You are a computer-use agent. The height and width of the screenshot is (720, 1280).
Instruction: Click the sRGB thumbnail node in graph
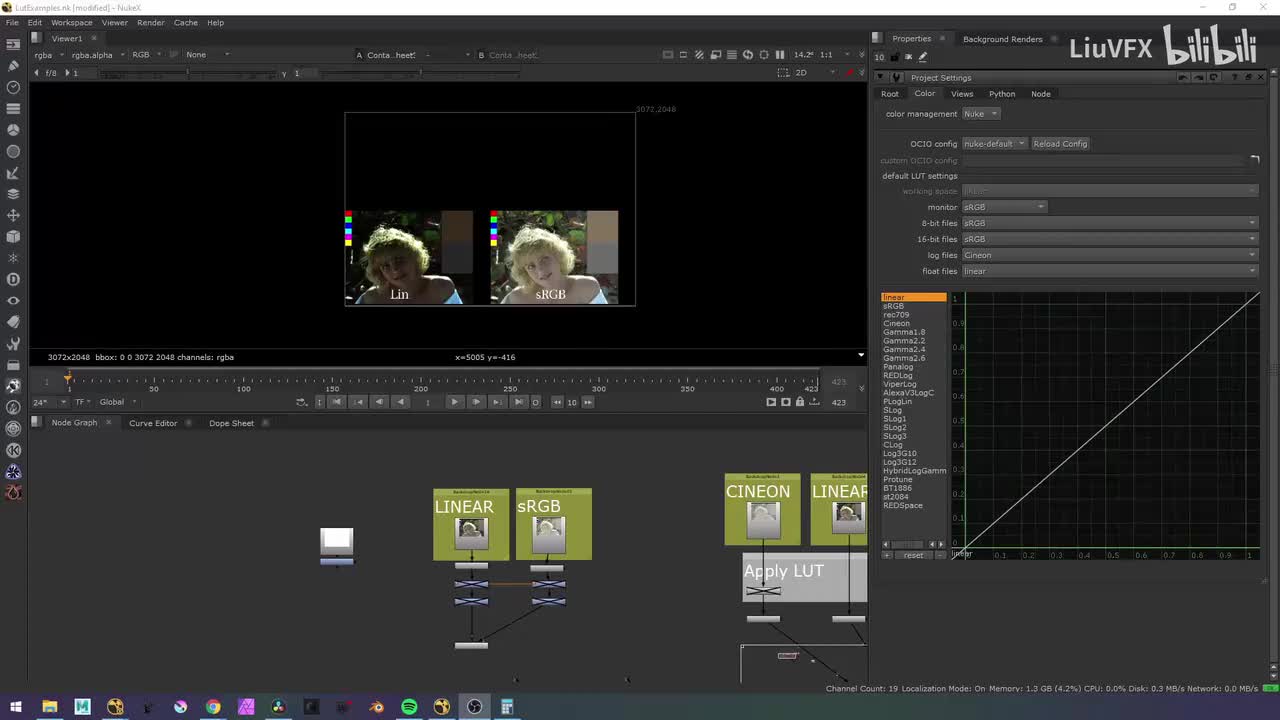pyautogui.click(x=548, y=533)
